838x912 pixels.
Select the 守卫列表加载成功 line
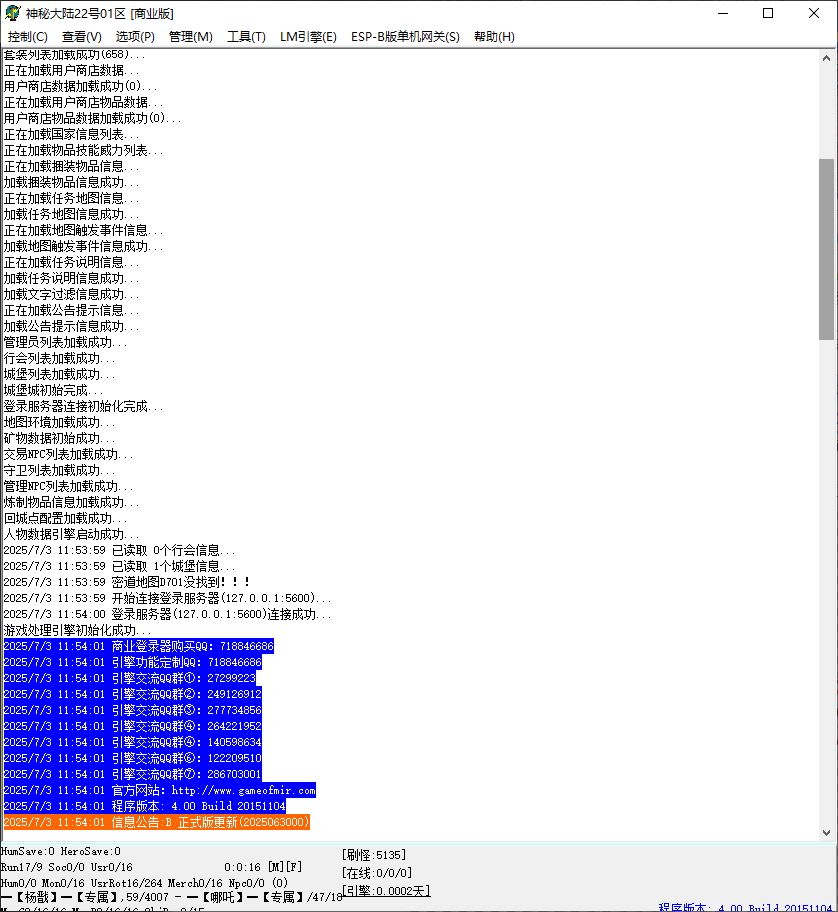tap(59, 470)
